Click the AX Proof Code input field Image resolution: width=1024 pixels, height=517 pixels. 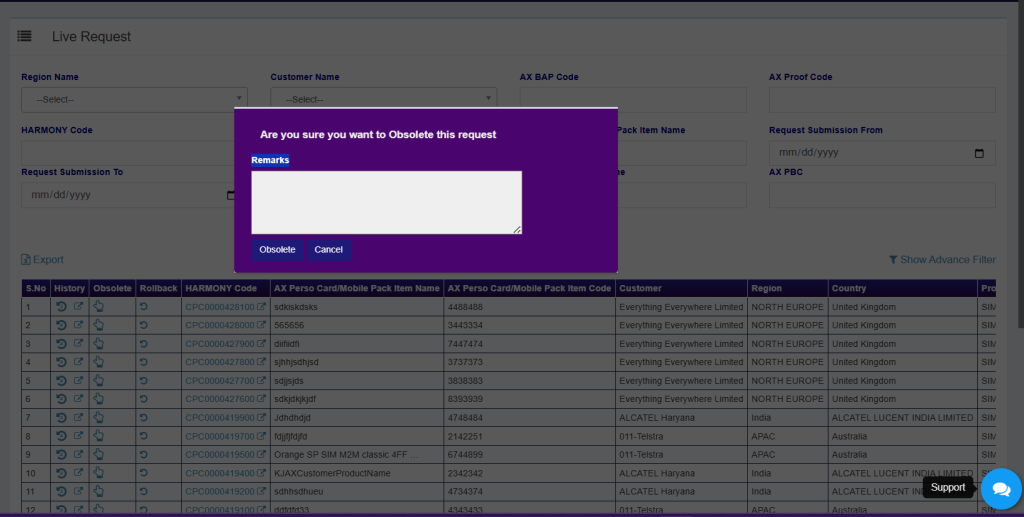point(881,99)
